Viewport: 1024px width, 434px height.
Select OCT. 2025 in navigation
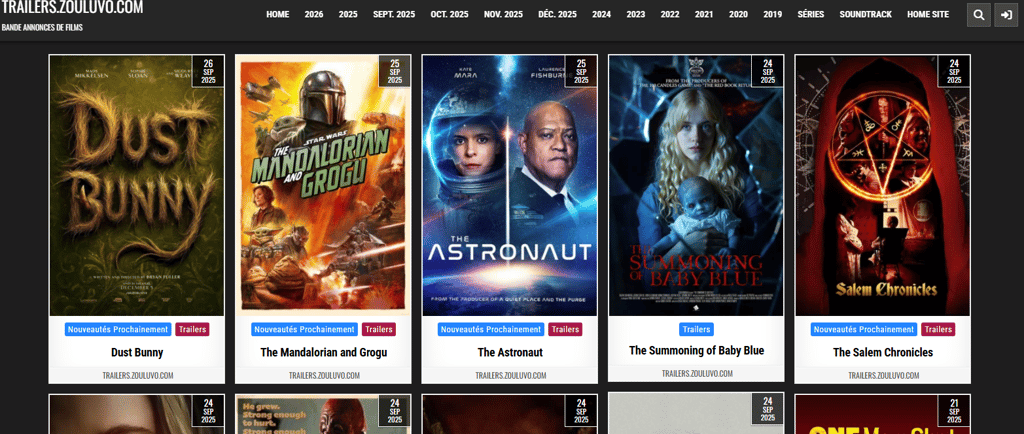pos(449,14)
